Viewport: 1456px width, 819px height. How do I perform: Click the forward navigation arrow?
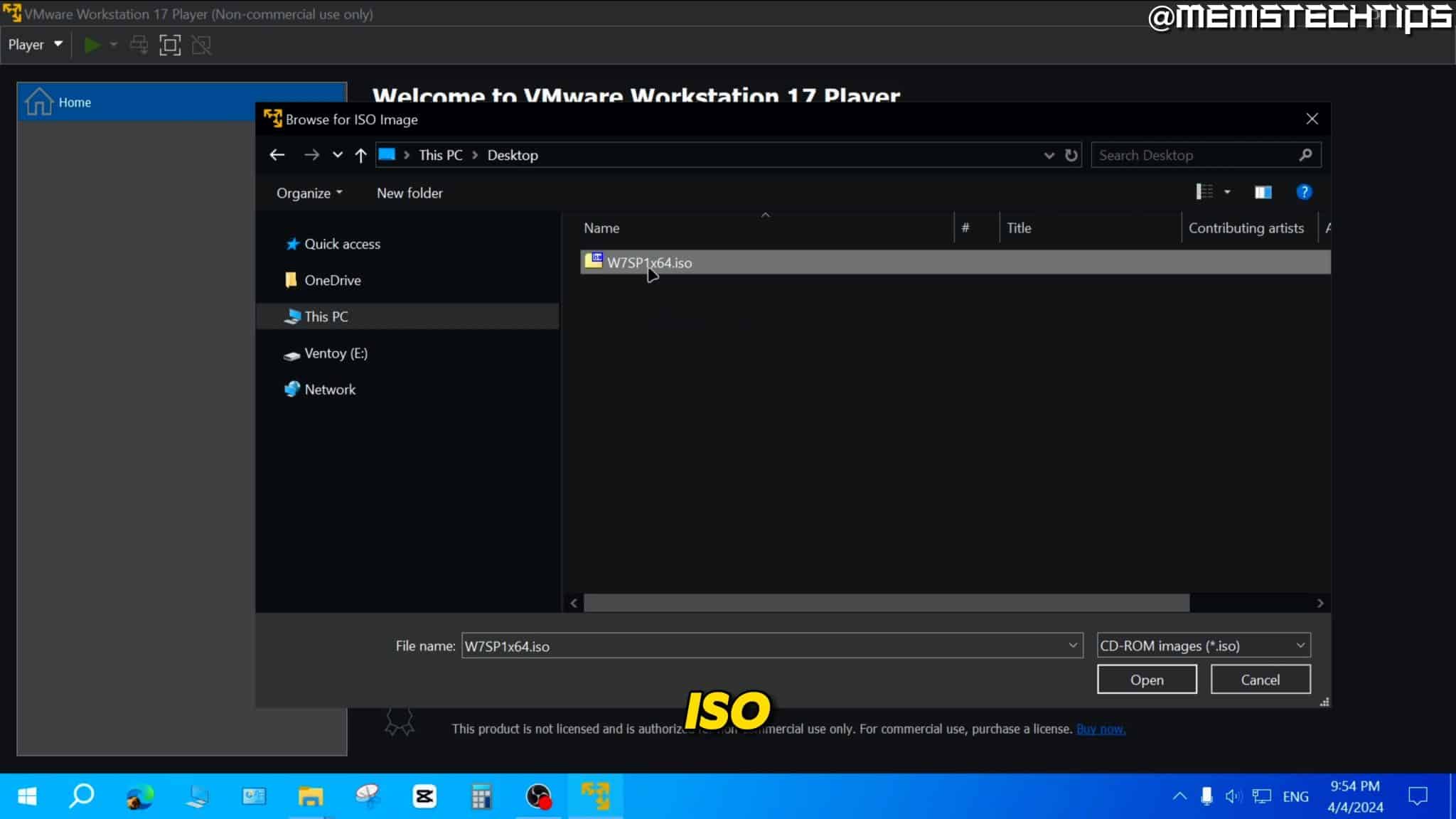point(311,155)
